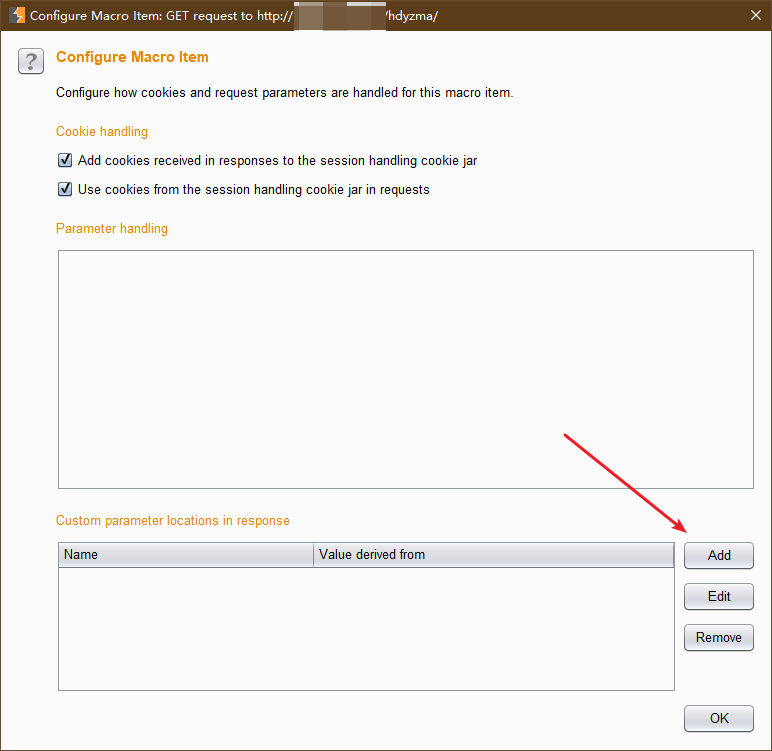Click 'Custom parameter locations in response' label
Screen dimensions: 772x751
172,520
